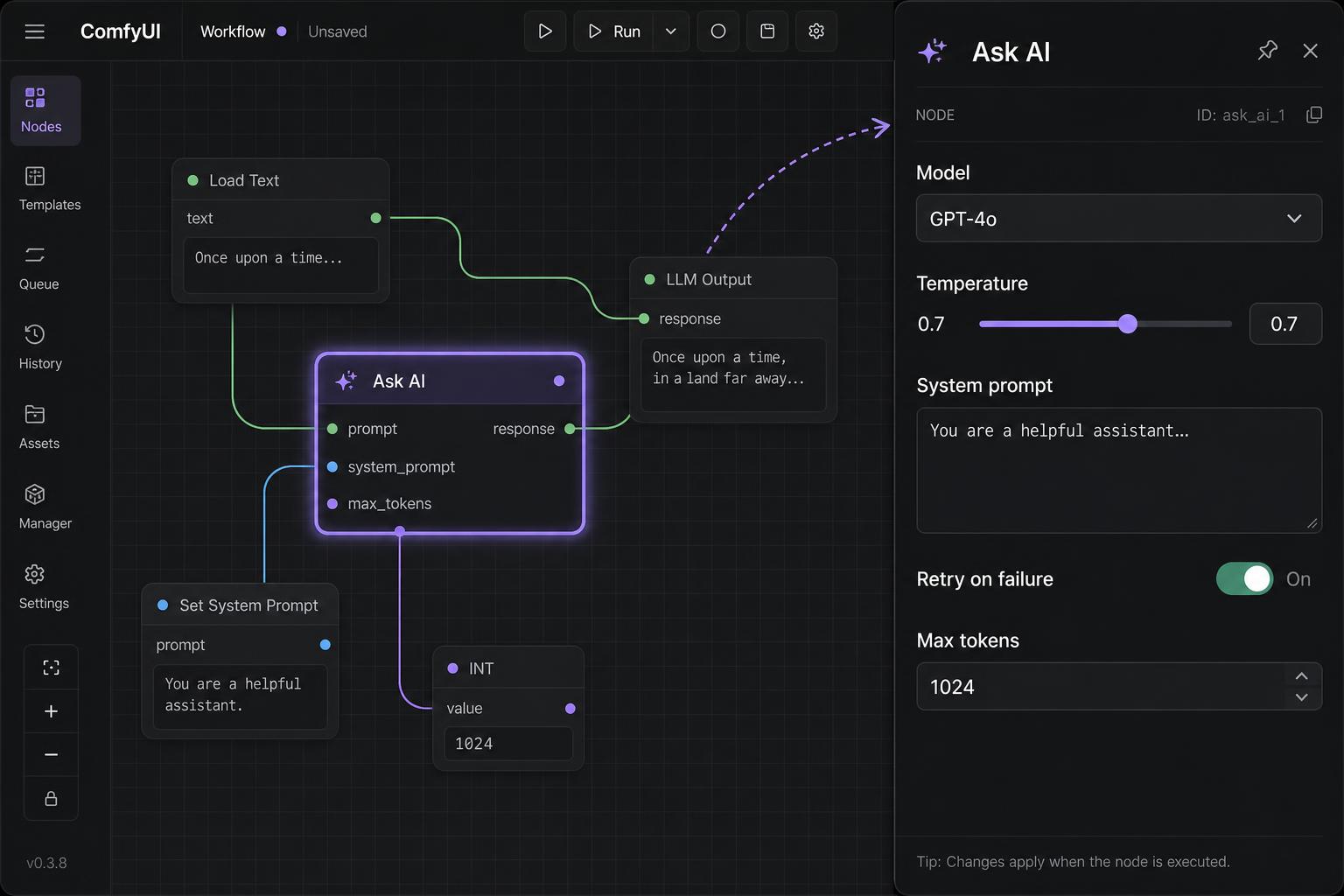The image size is (1344, 896).
Task: Open the hamburger menu
Action: [x=35, y=31]
